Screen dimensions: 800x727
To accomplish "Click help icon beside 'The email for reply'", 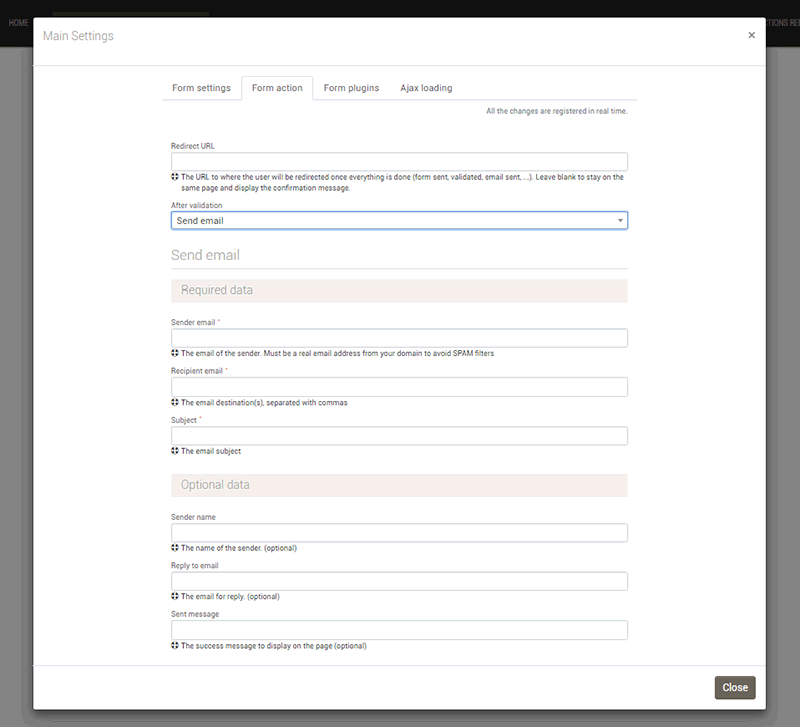I will pos(175,597).
